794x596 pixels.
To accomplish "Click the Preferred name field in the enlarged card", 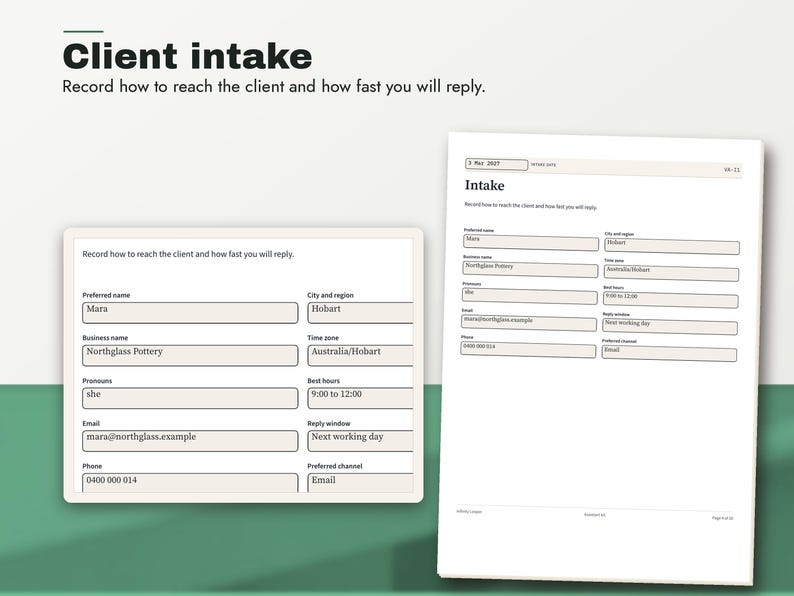I will pyautogui.click(x=190, y=313).
